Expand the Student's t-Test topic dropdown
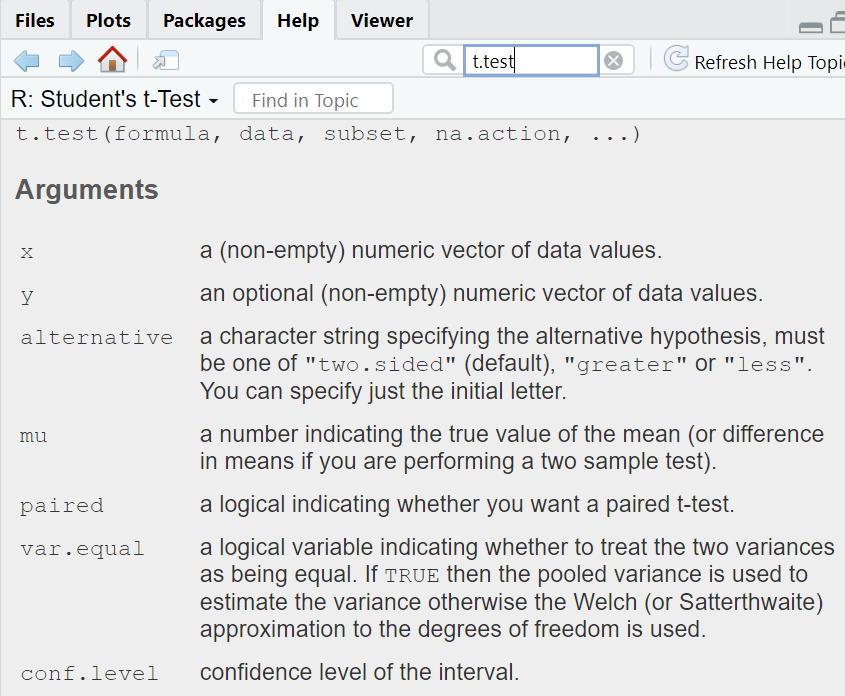The image size is (845, 696). pos(114,100)
